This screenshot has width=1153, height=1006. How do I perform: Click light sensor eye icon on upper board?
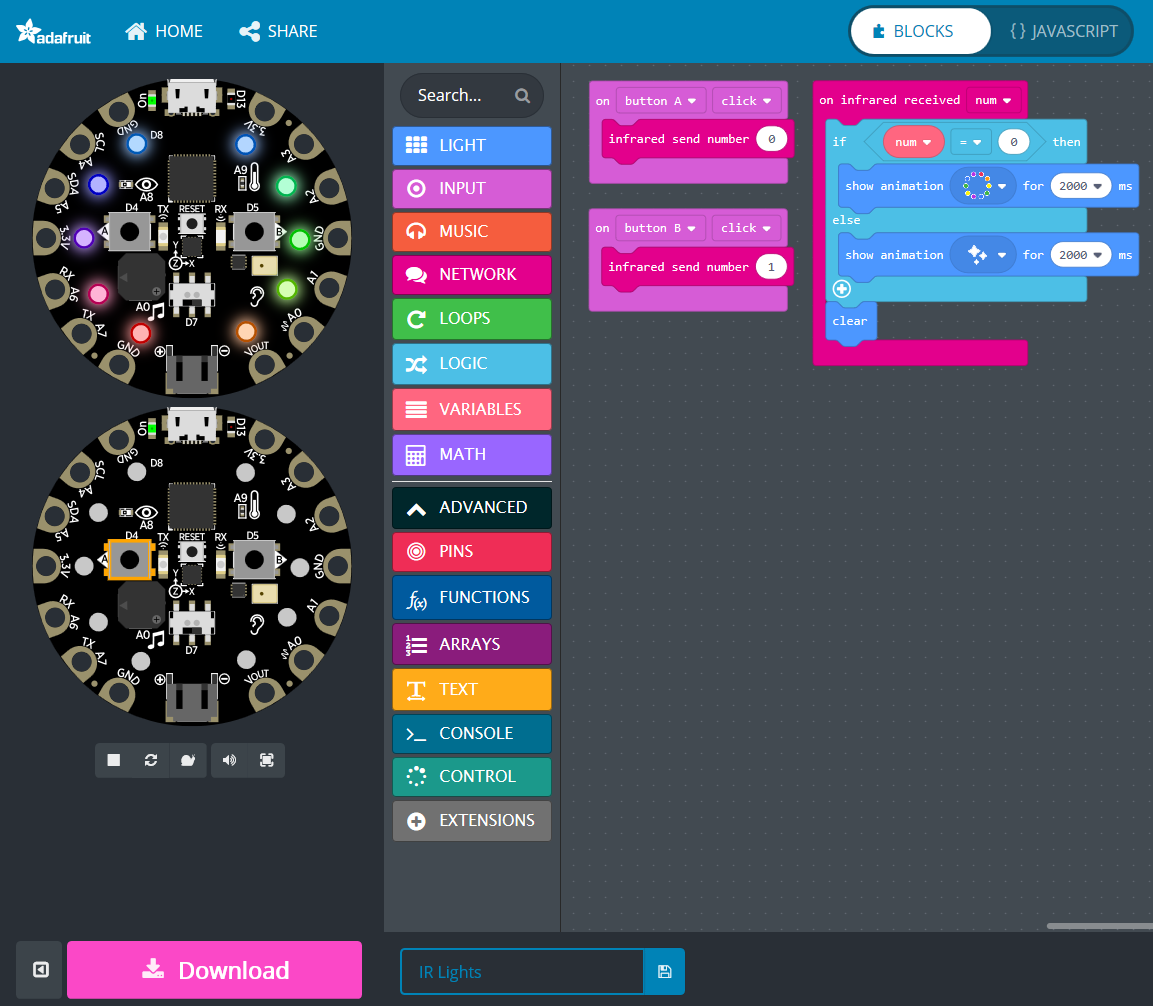146,184
